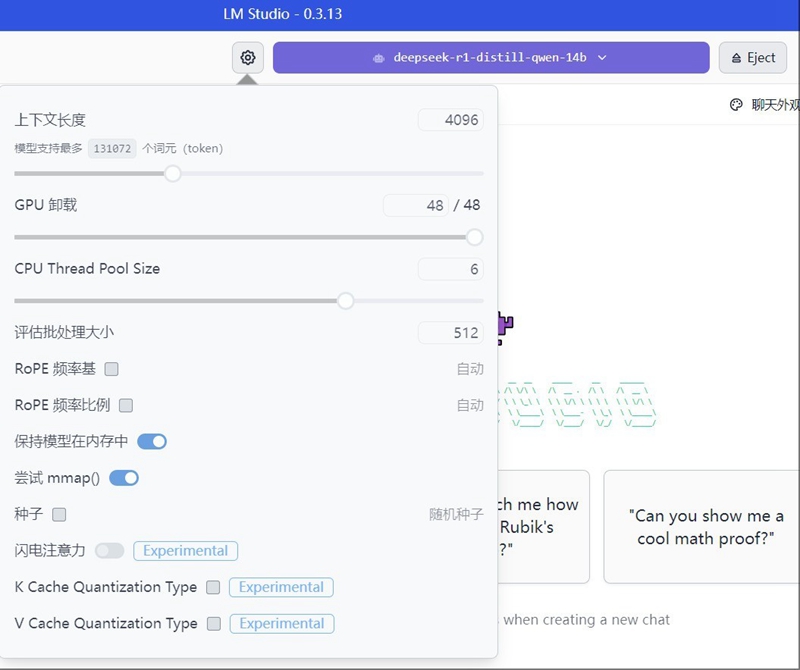Edit the GPU 卸载 layer count field
Screen dimensions: 800x670
pyautogui.click(x=416, y=205)
